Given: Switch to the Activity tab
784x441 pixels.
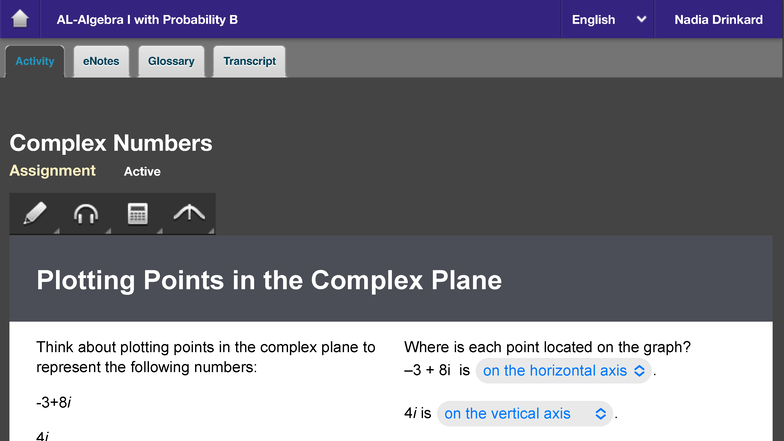Looking at the screenshot, I should pos(35,61).
